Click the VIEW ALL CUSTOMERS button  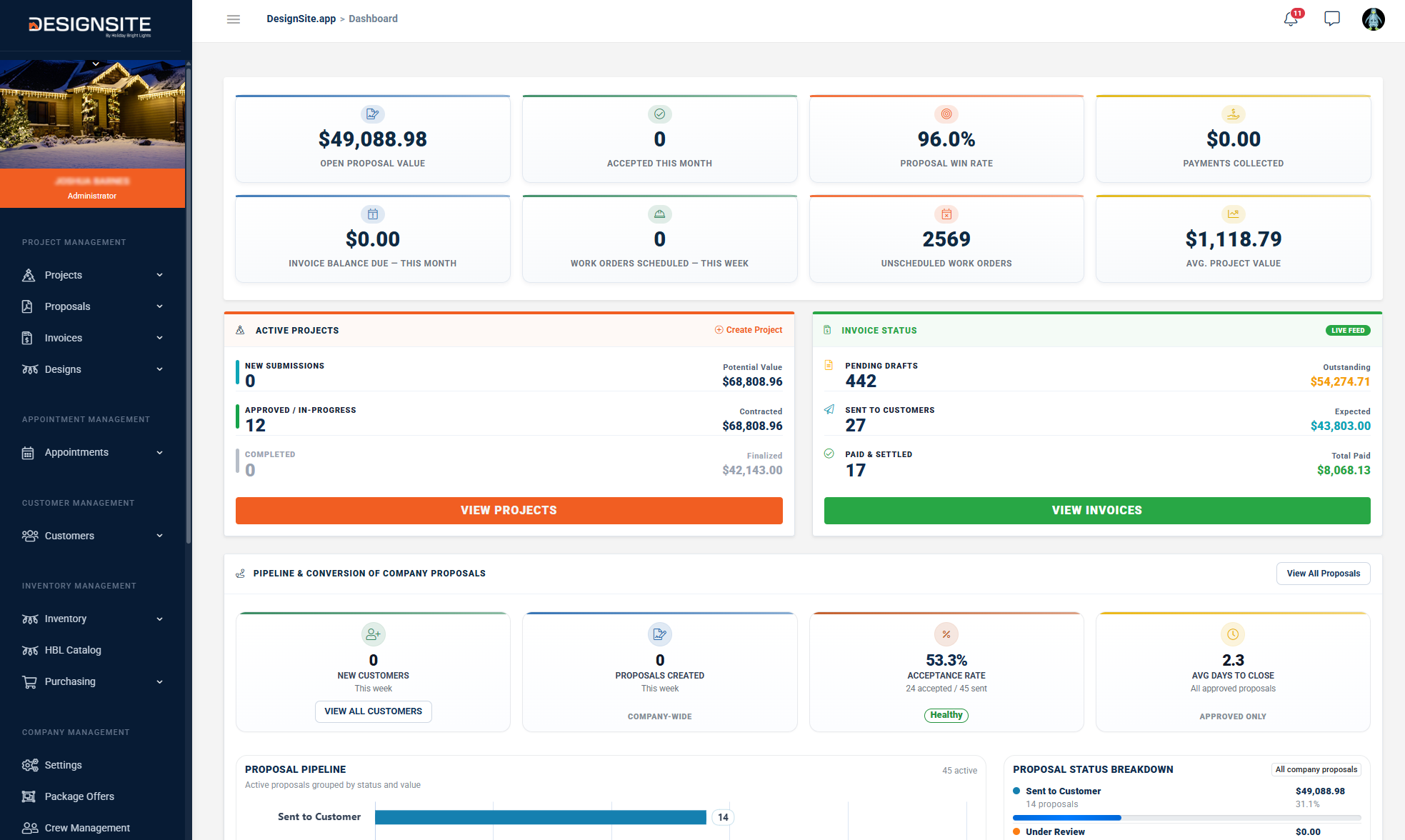coord(373,711)
